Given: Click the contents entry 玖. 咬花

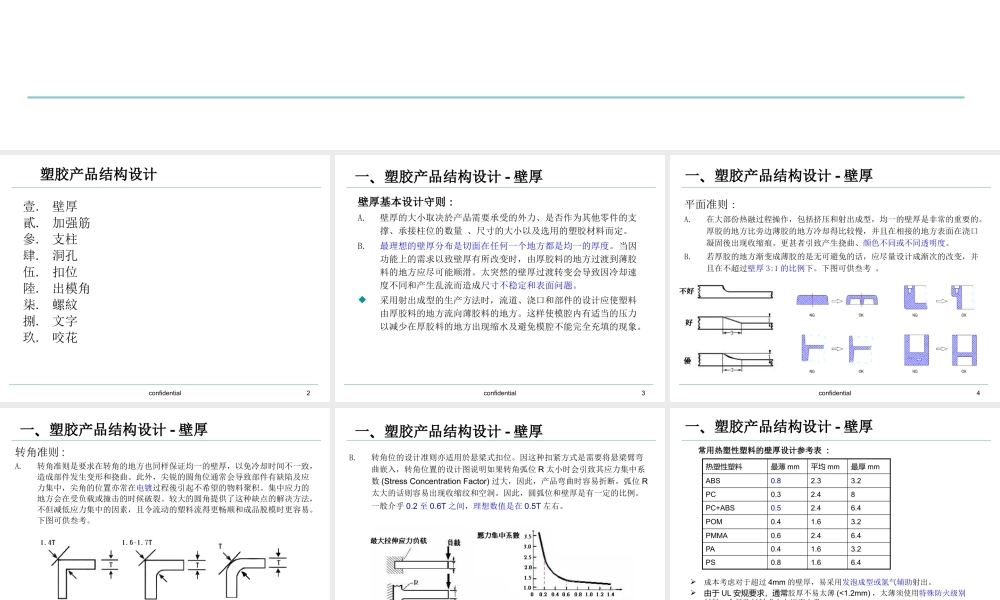Looking at the screenshot, I should tap(50, 338).
